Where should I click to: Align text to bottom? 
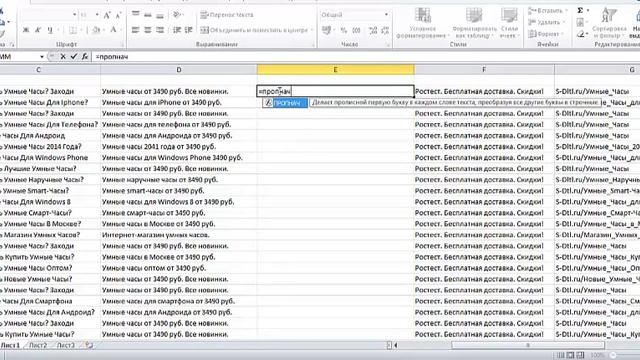coord(160,15)
